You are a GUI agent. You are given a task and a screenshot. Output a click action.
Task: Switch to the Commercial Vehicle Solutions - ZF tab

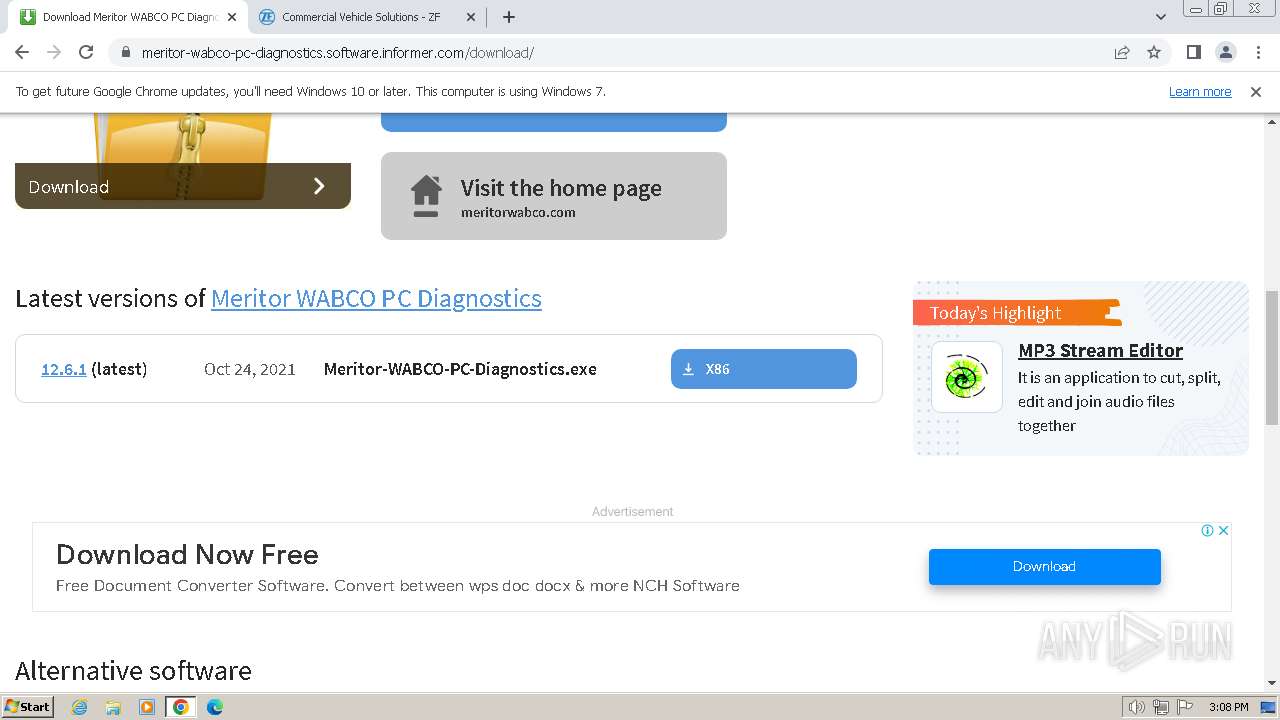click(x=360, y=17)
